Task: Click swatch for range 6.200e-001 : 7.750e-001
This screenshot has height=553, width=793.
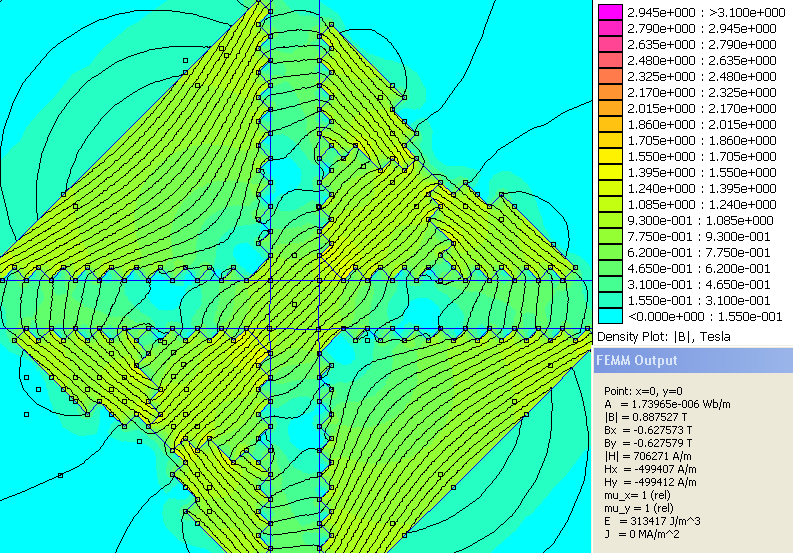Action: point(610,252)
